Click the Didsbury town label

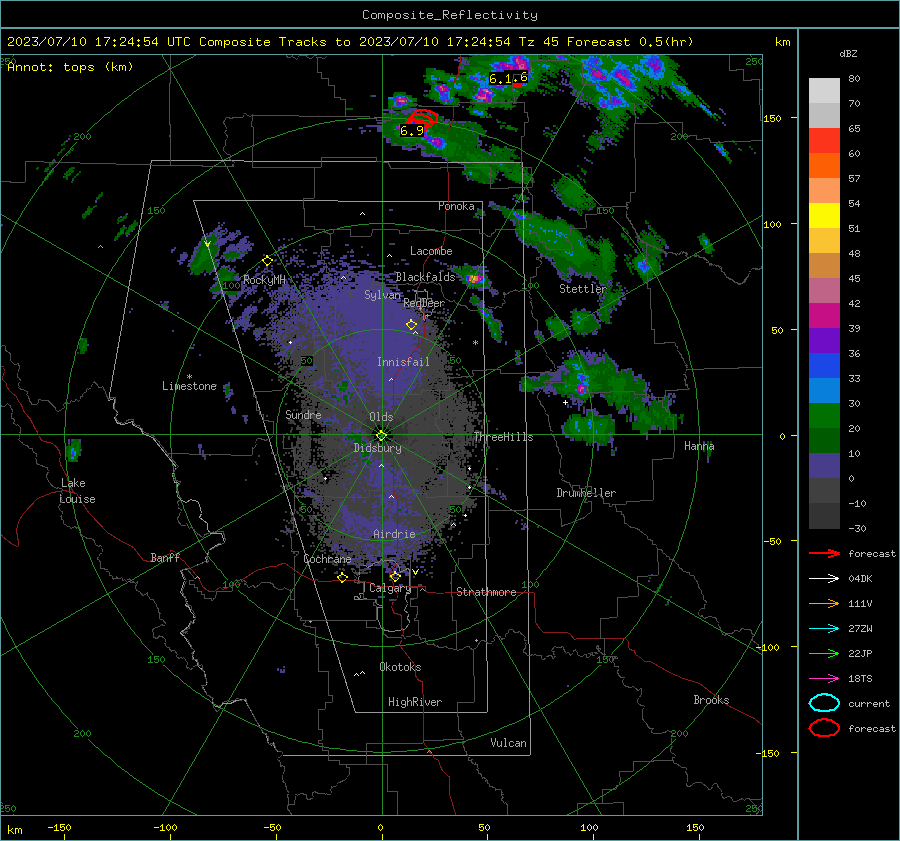coord(377,448)
